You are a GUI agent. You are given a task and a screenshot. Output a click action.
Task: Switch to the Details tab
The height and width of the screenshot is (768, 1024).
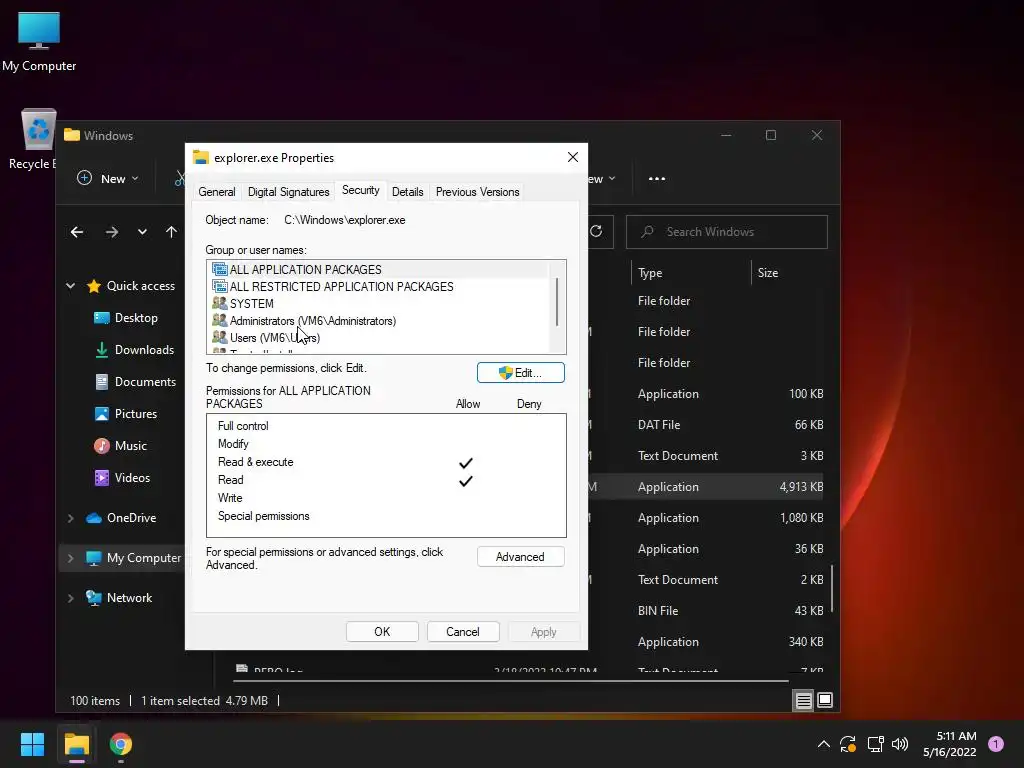coord(408,192)
